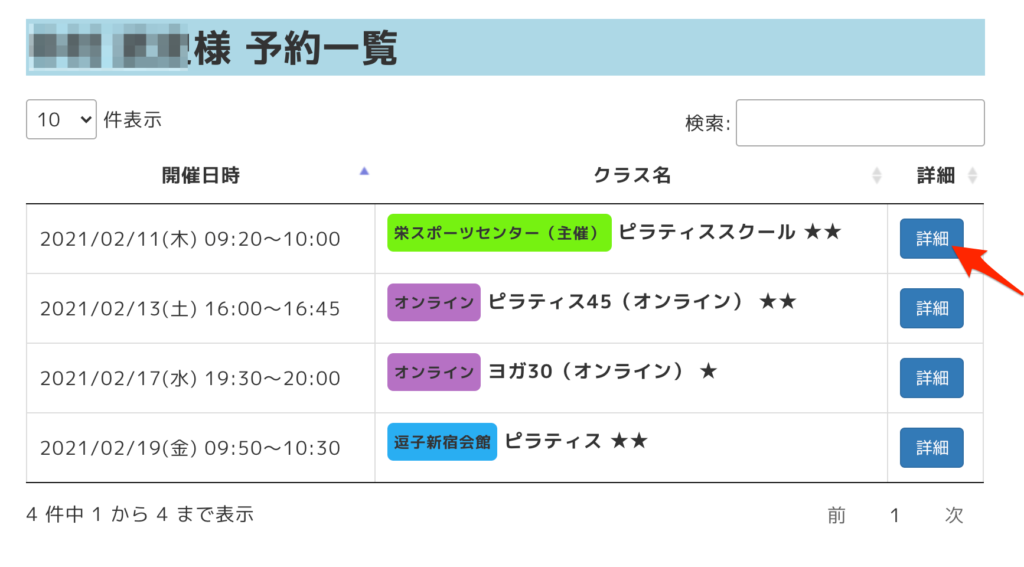This screenshot has width=1024, height=567.
Task: Open 詳細 for ピラティススクール class
Action: 931,238
